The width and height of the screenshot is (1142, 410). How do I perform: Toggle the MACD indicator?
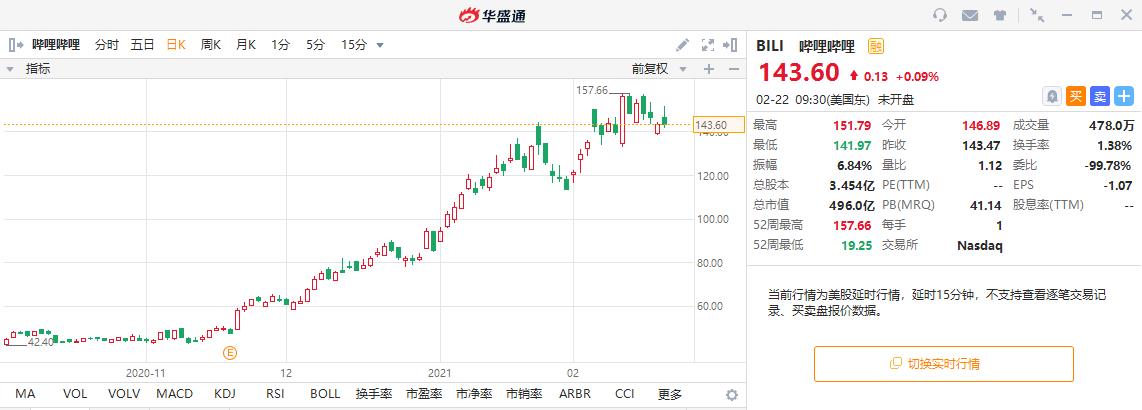pyautogui.click(x=174, y=394)
